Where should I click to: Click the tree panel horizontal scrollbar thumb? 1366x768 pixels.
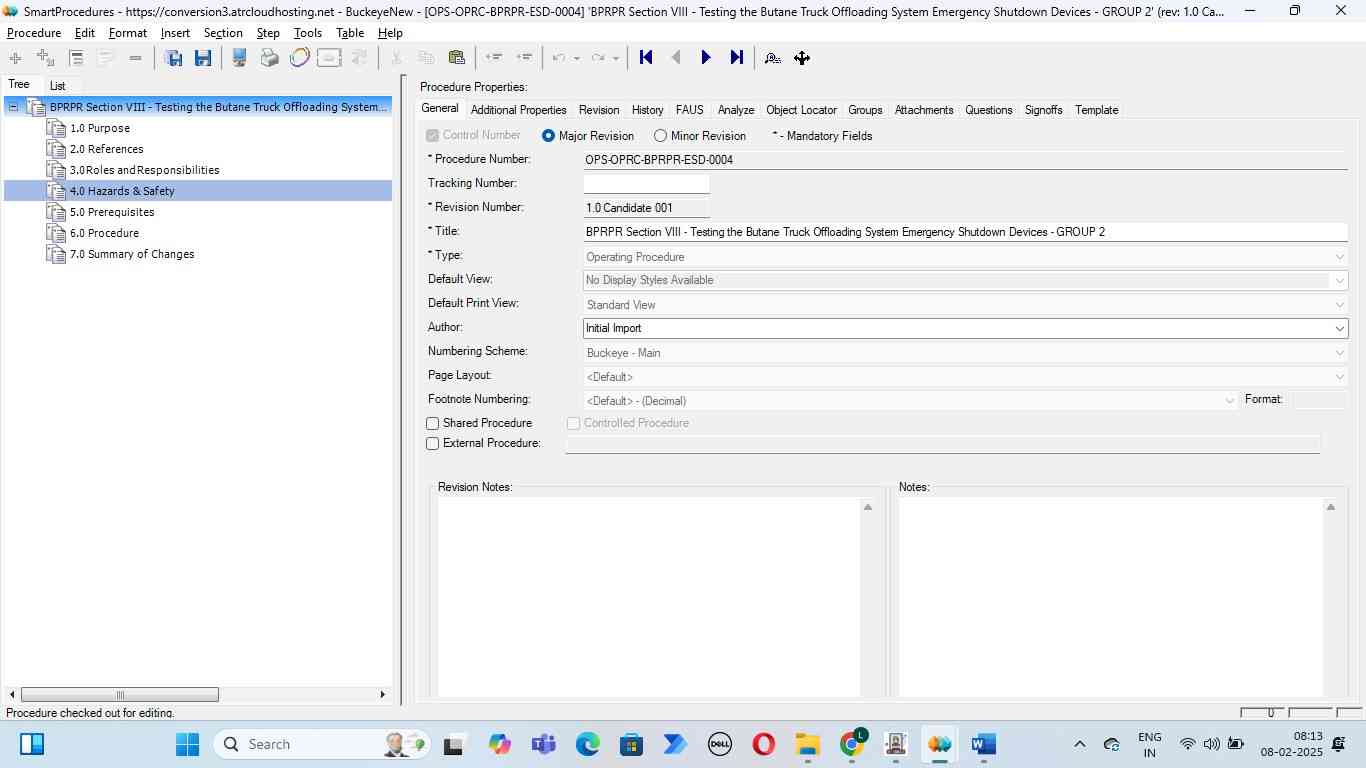click(120, 695)
